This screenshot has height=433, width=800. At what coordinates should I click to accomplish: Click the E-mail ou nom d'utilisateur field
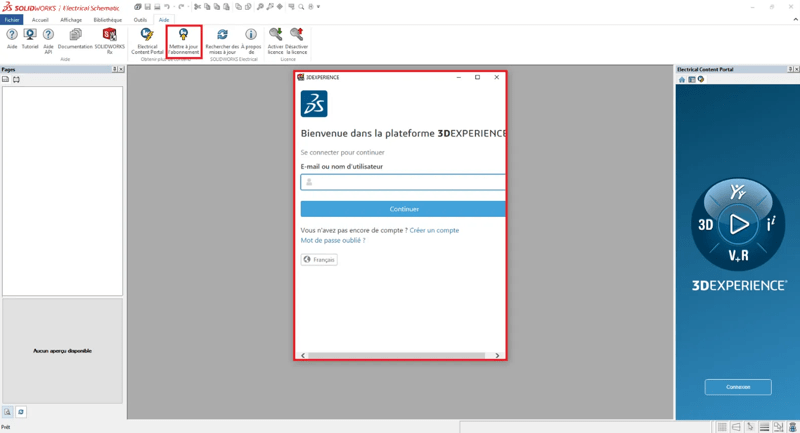405,182
